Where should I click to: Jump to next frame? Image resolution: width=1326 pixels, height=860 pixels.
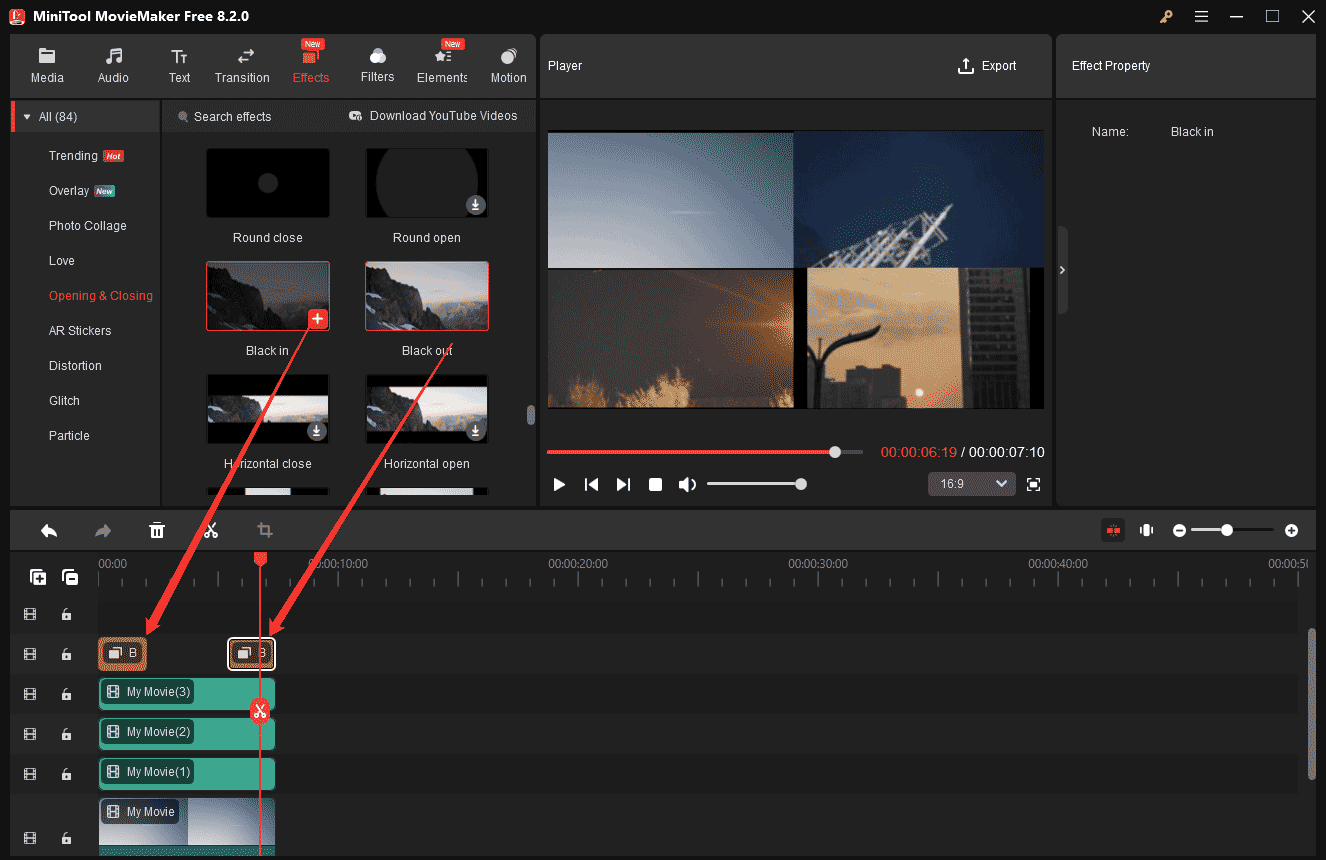tap(623, 485)
